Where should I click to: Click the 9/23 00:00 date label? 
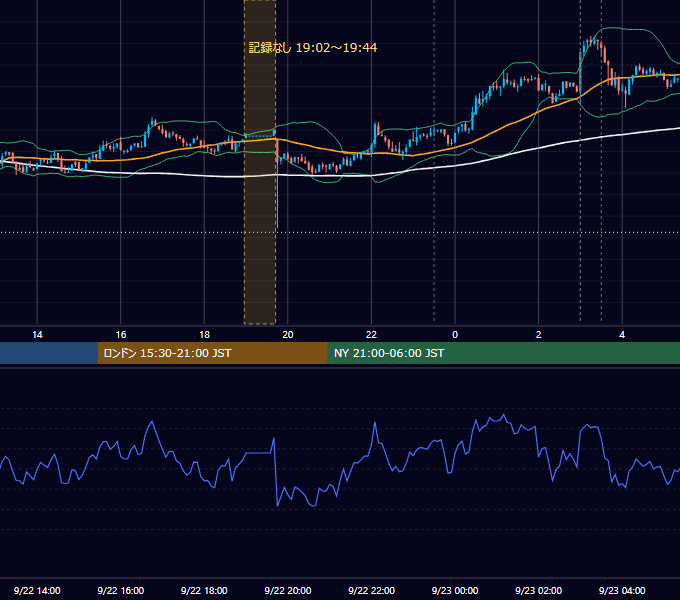(455, 590)
